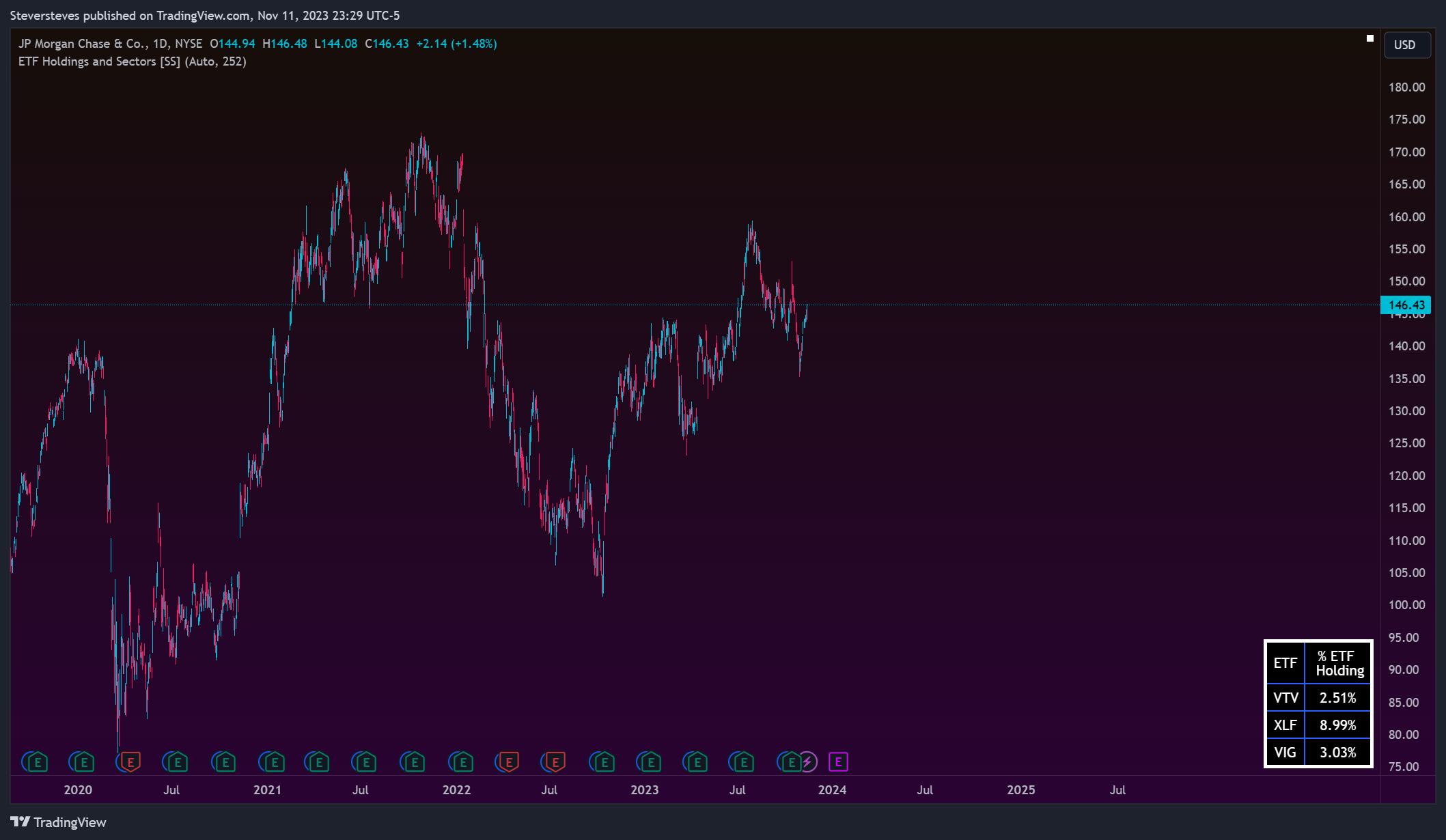Click the 100.00 price axis label
Viewport: 1446px width, 840px height.
click(x=1406, y=605)
